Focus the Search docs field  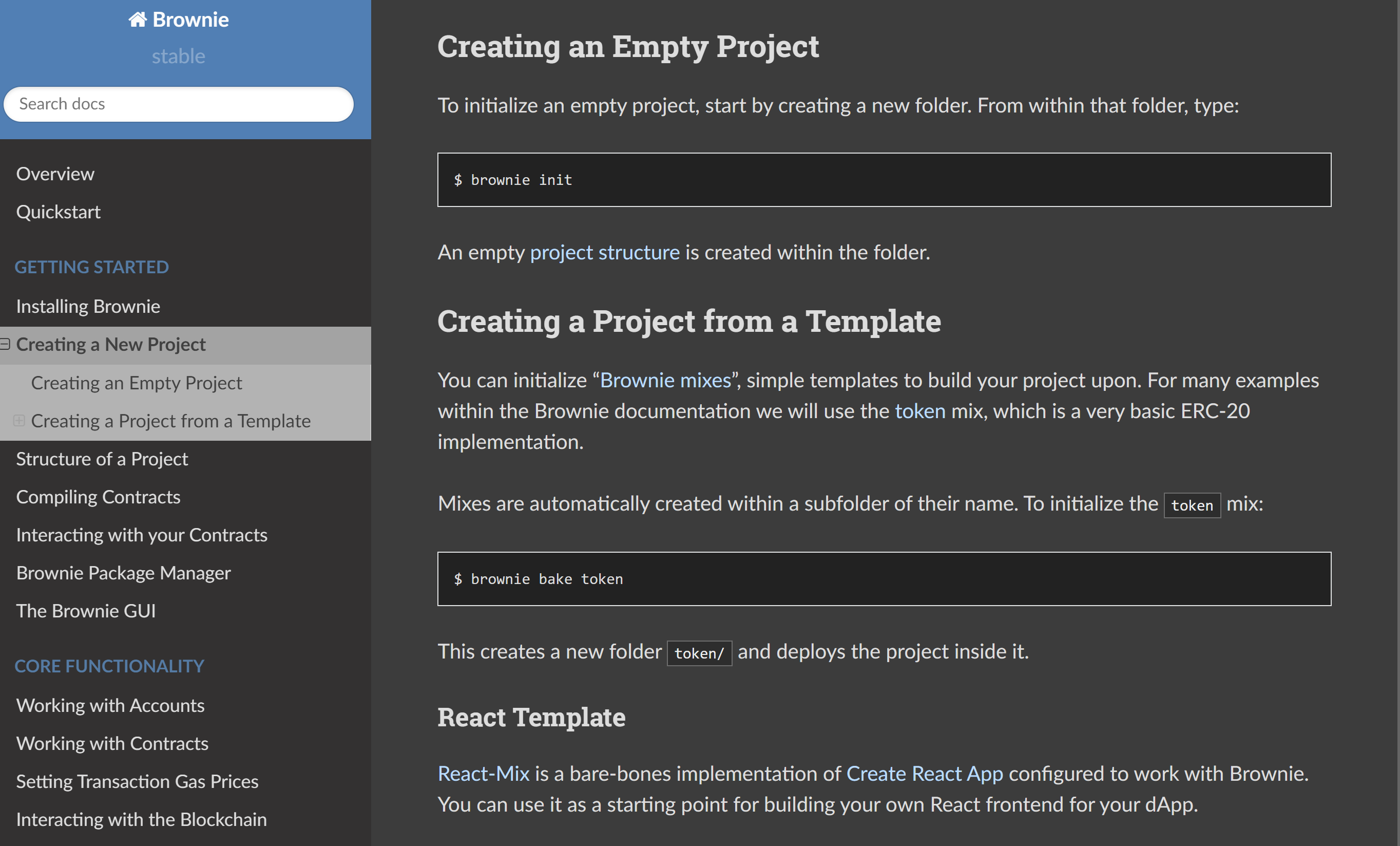[x=179, y=104]
